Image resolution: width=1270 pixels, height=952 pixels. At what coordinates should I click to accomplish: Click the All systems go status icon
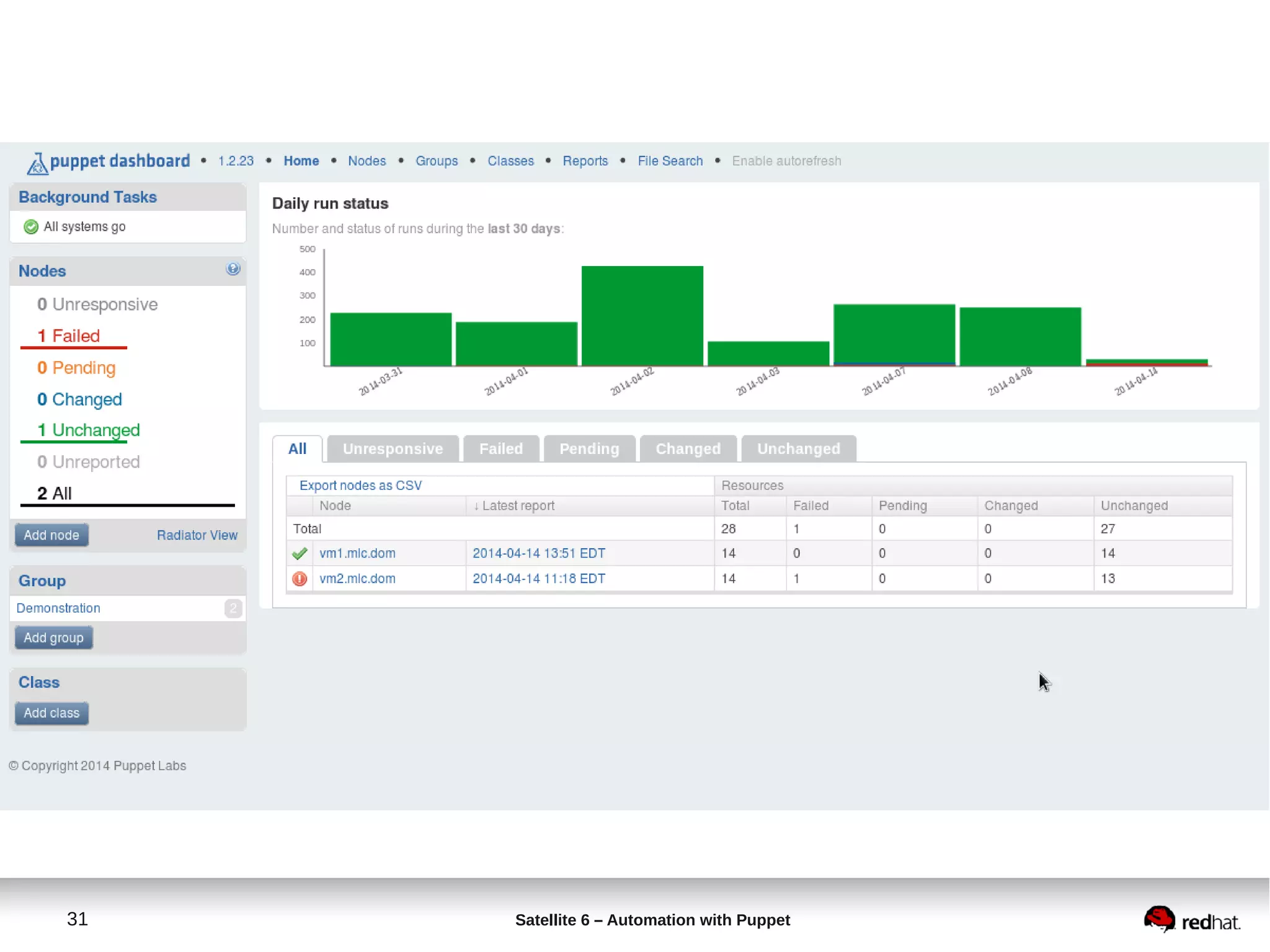coord(31,227)
